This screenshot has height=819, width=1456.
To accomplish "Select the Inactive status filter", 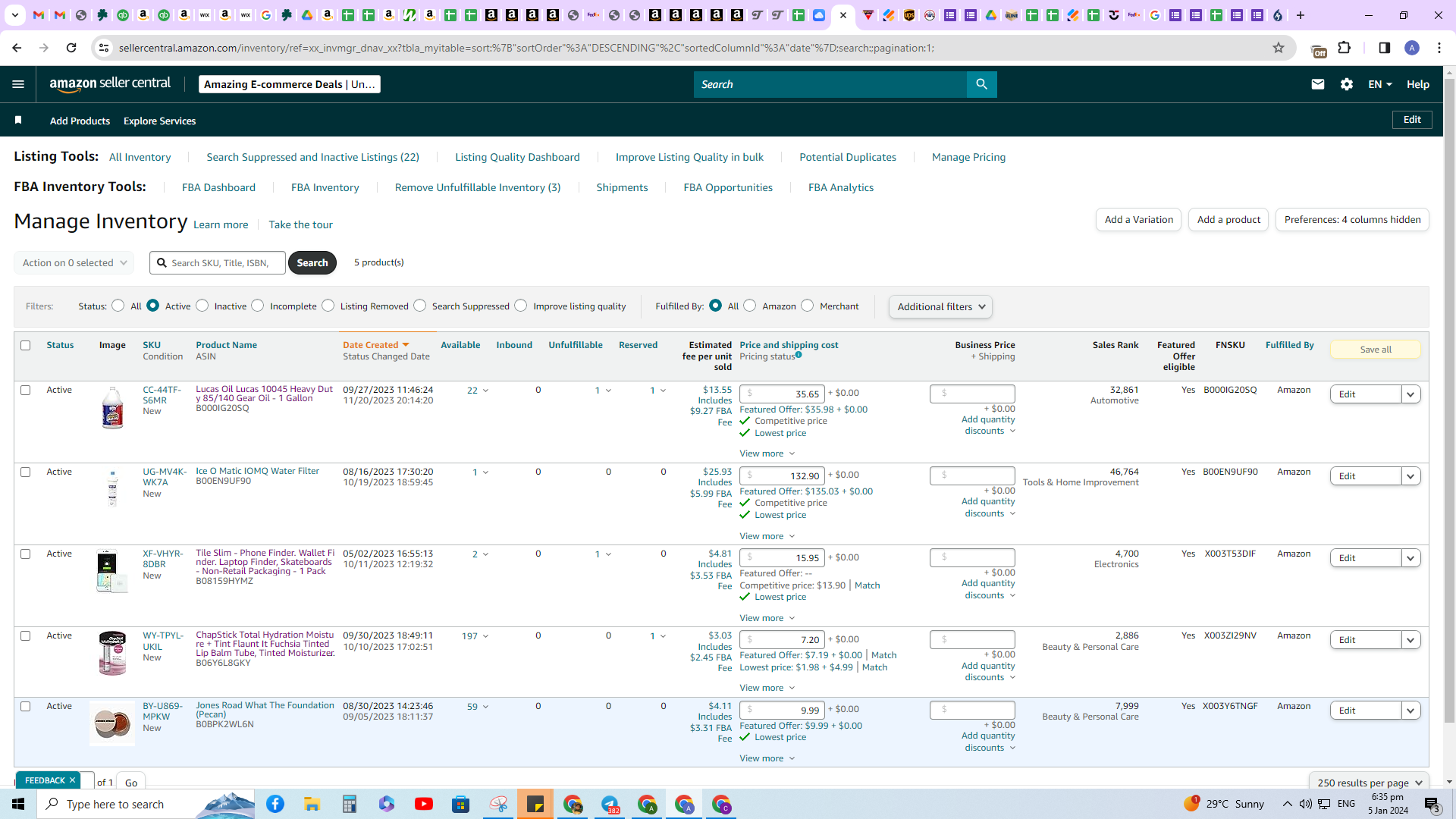I will (202, 306).
